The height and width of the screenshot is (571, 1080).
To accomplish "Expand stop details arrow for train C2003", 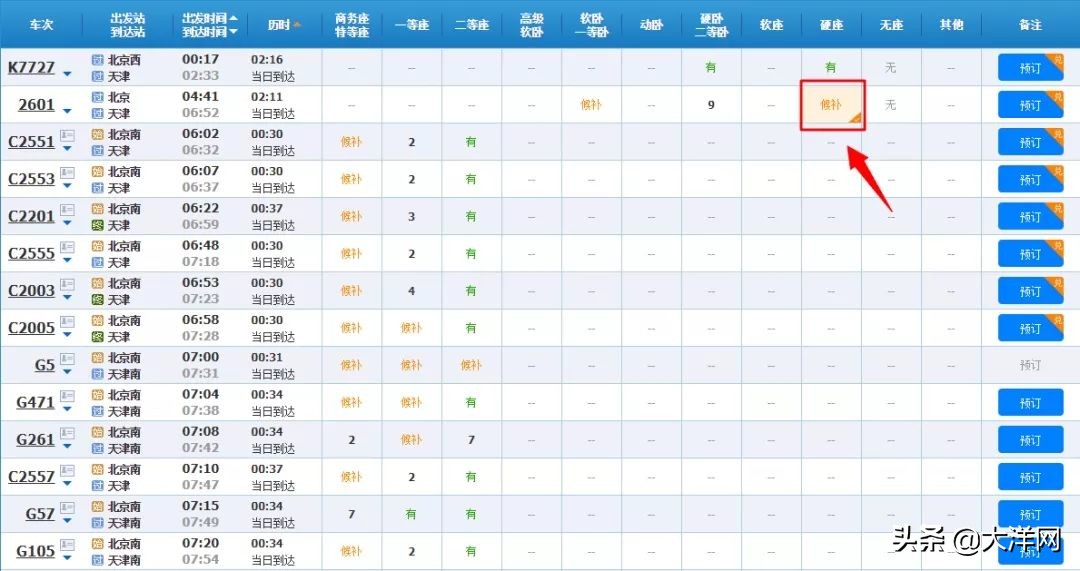I will tap(67, 297).
